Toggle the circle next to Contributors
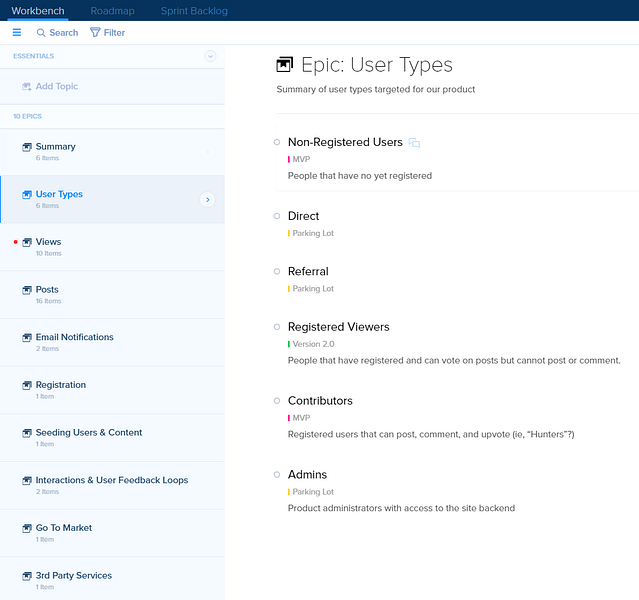639x600 pixels. click(x=277, y=401)
